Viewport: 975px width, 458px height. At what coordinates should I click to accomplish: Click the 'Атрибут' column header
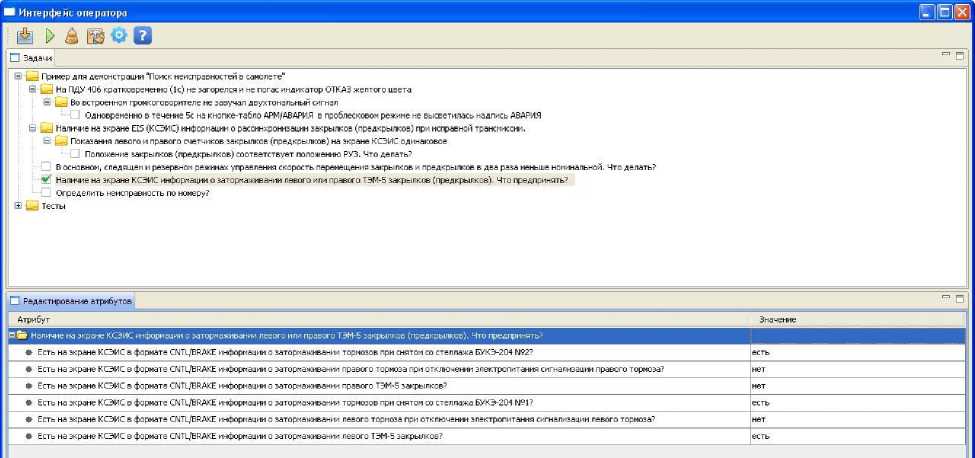coord(379,319)
